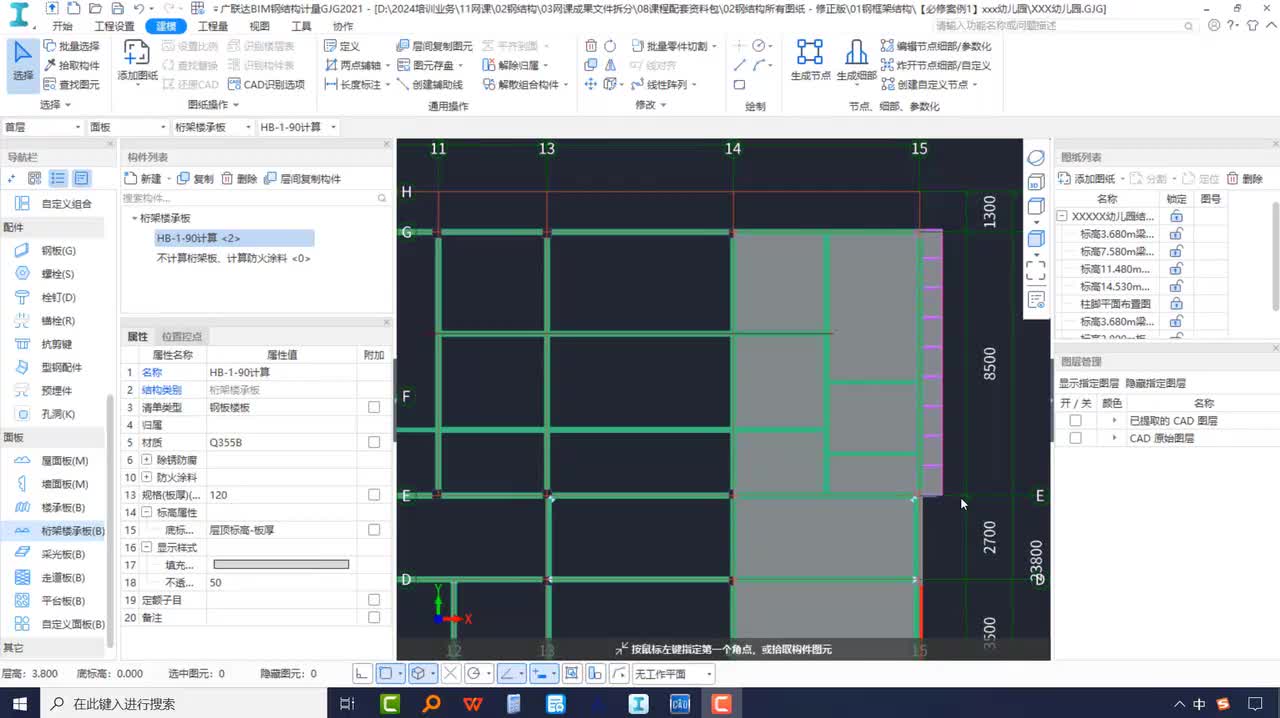Viewport: 1280px width, 718px height.
Task: Click 层间复制图元 copy between floors
Action: 435,46
